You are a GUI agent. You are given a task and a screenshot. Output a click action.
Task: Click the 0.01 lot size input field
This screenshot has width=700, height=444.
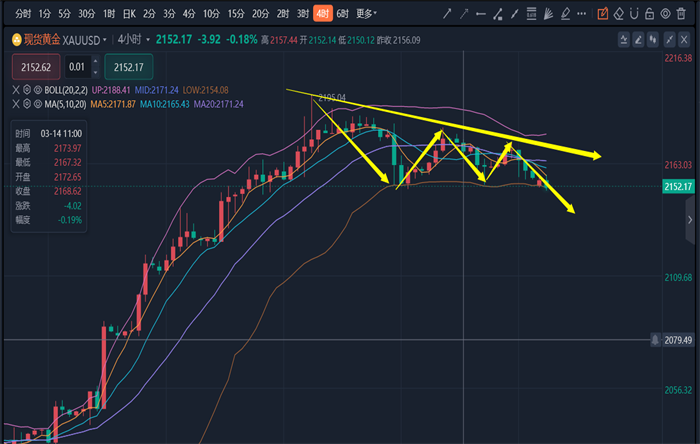(x=77, y=67)
